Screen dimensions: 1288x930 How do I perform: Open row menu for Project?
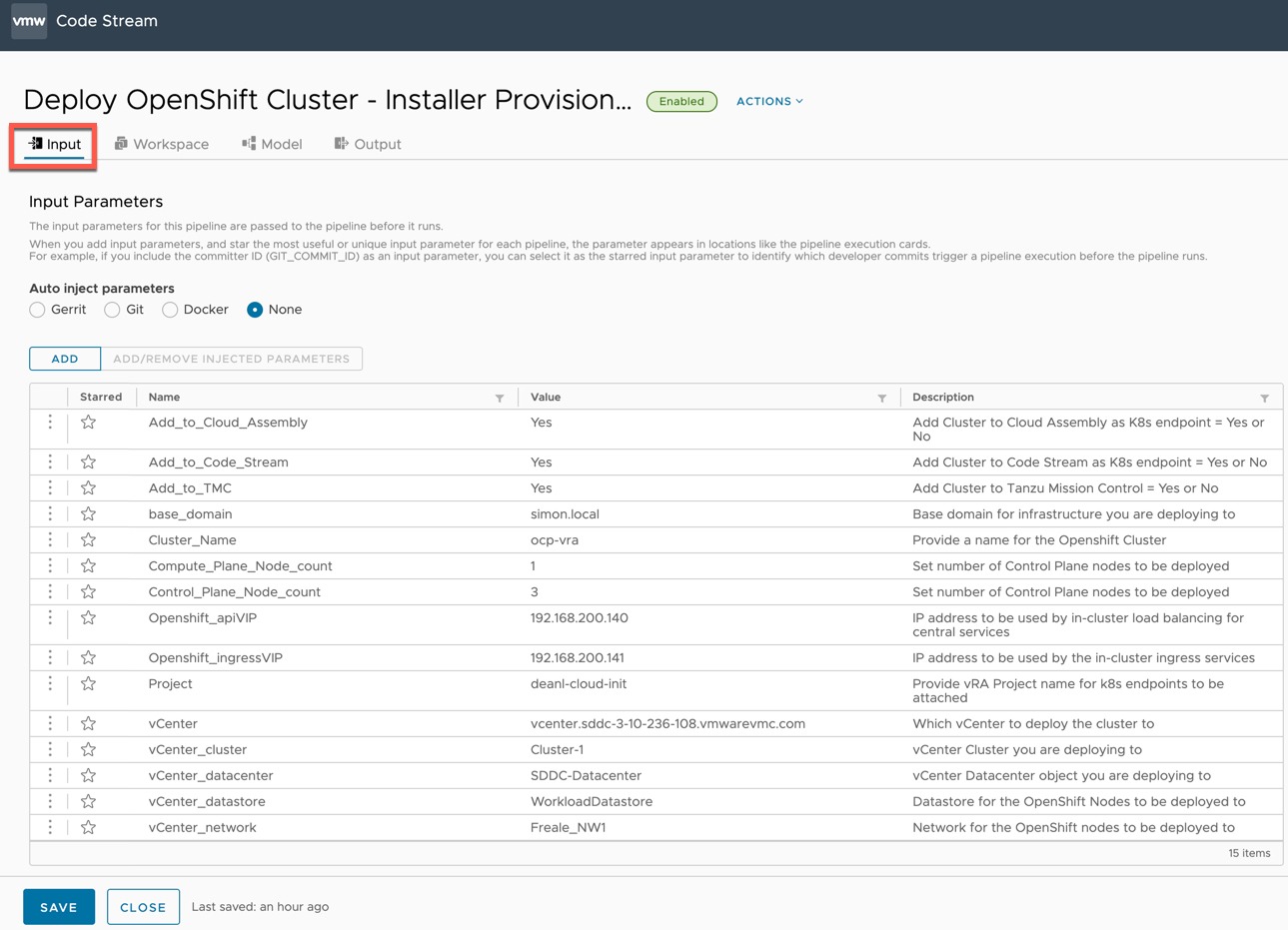[50, 684]
